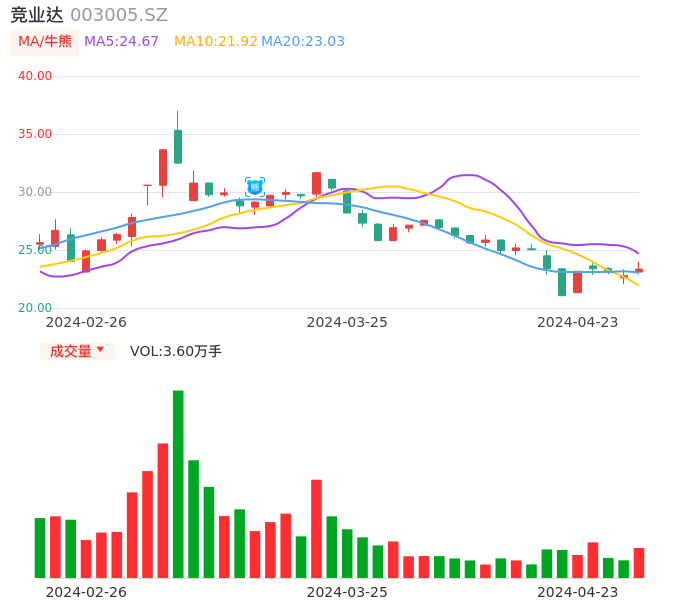686x606 pixels.
Task: Open the 成交量 indicator dropdown
Action: (77, 351)
